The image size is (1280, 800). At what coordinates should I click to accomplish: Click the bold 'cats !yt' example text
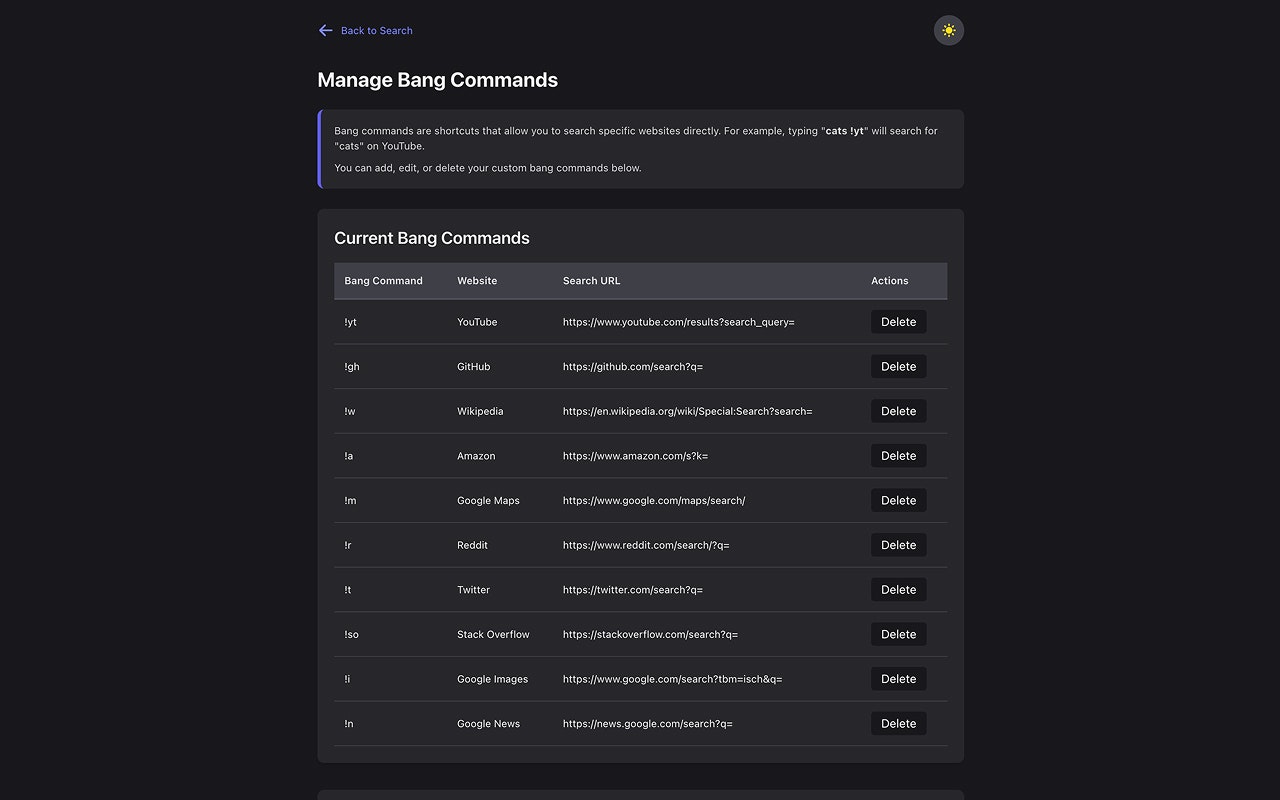(x=845, y=131)
